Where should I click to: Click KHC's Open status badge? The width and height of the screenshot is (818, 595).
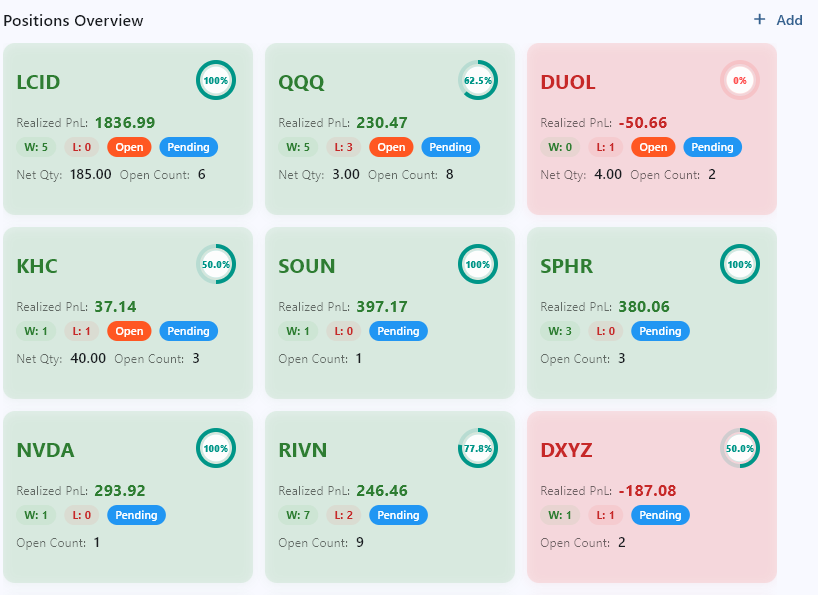click(x=129, y=331)
